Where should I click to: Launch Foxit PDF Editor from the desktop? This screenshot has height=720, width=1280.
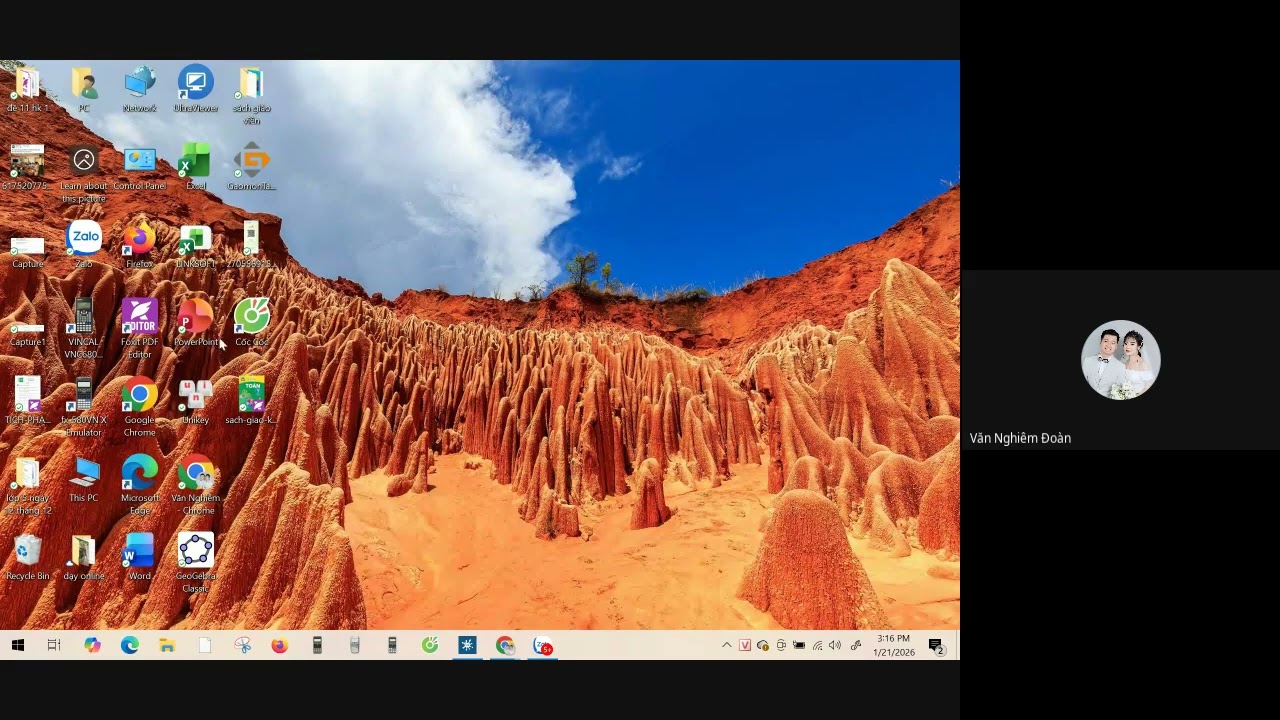[x=140, y=330]
